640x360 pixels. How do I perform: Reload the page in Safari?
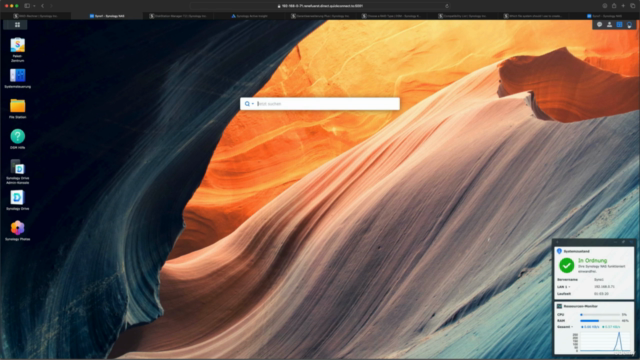coord(447,6)
